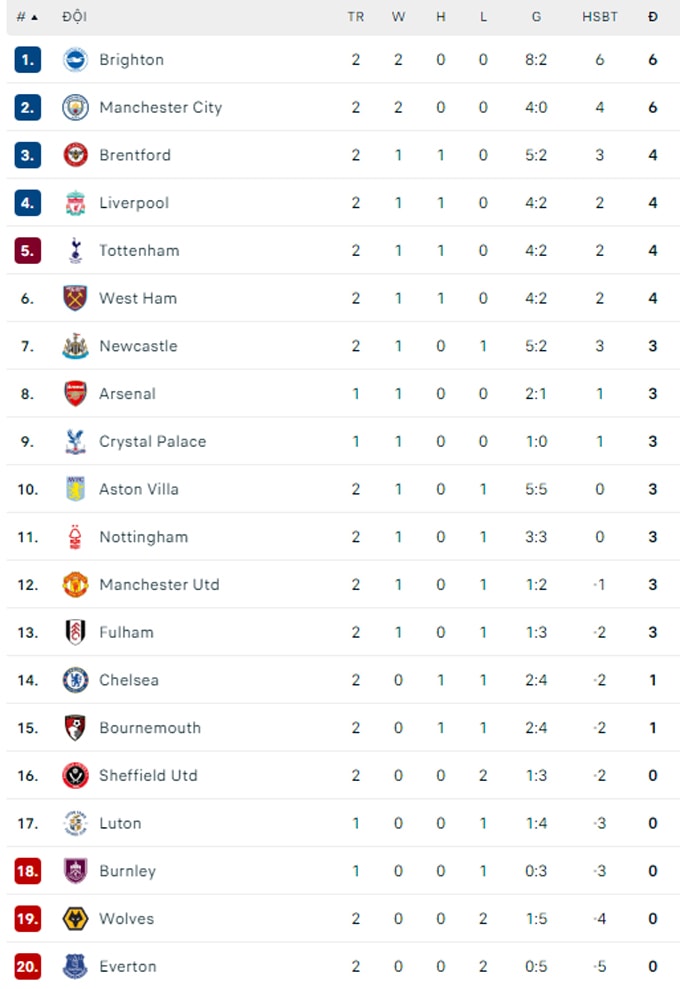
Task: Click the red position 18 badge
Action: [x=28, y=871]
